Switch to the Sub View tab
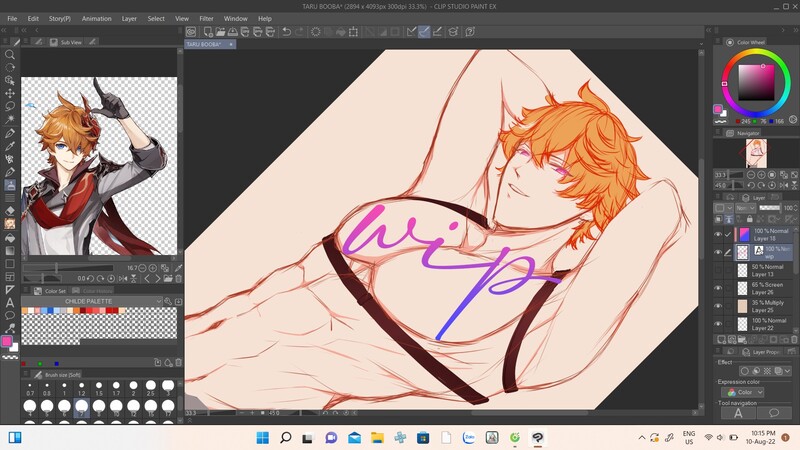 pos(66,42)
